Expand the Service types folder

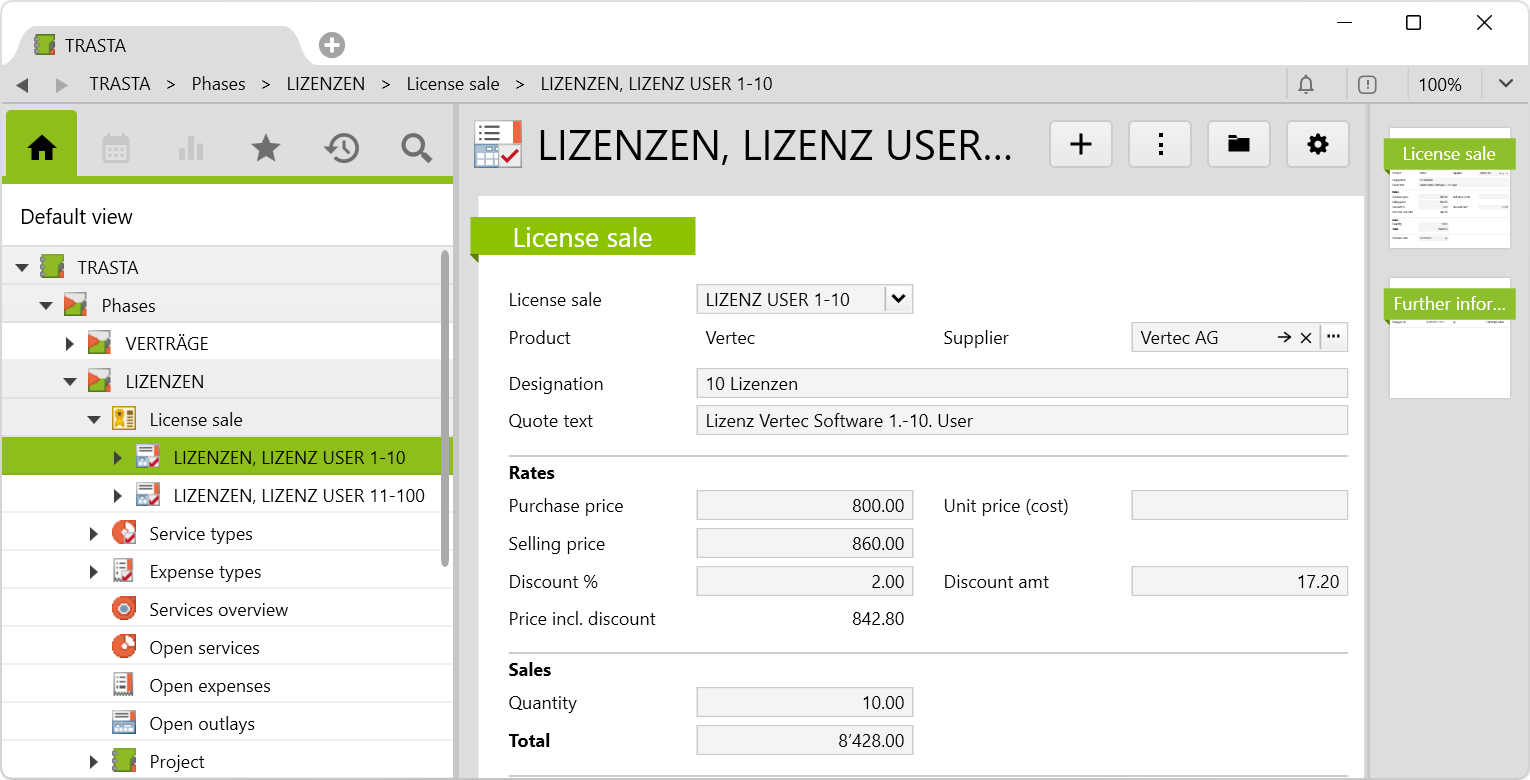94,534
